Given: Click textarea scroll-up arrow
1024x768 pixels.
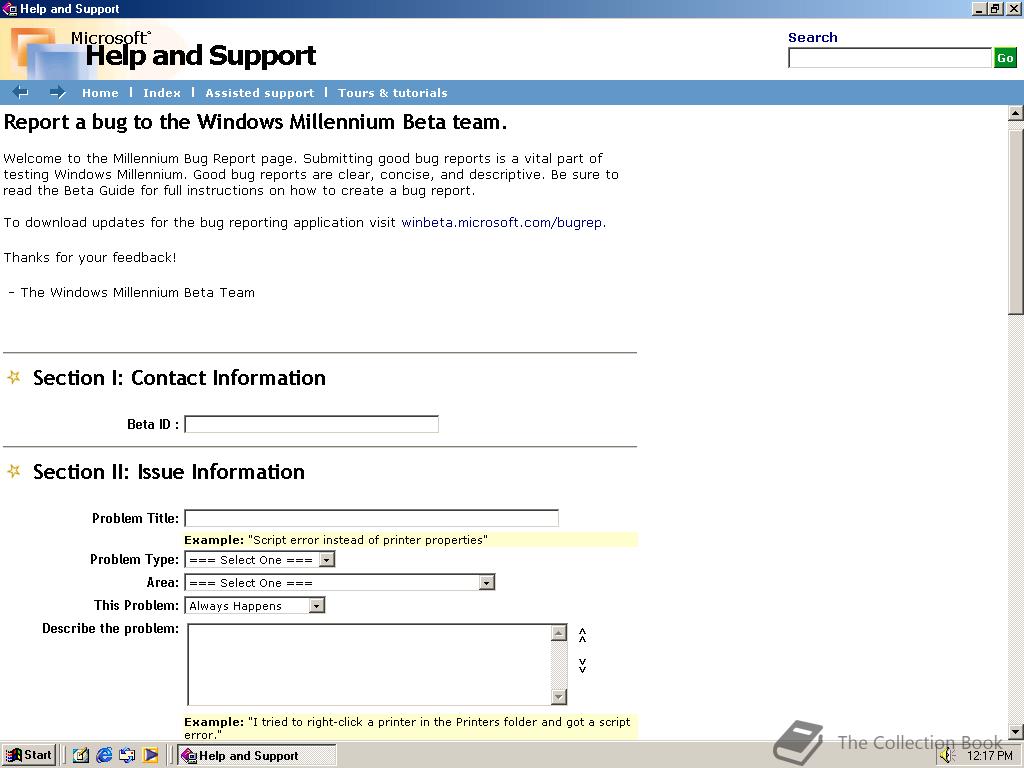Looking at the screenshot, I should pyautogui.click(x=559, y=633).
